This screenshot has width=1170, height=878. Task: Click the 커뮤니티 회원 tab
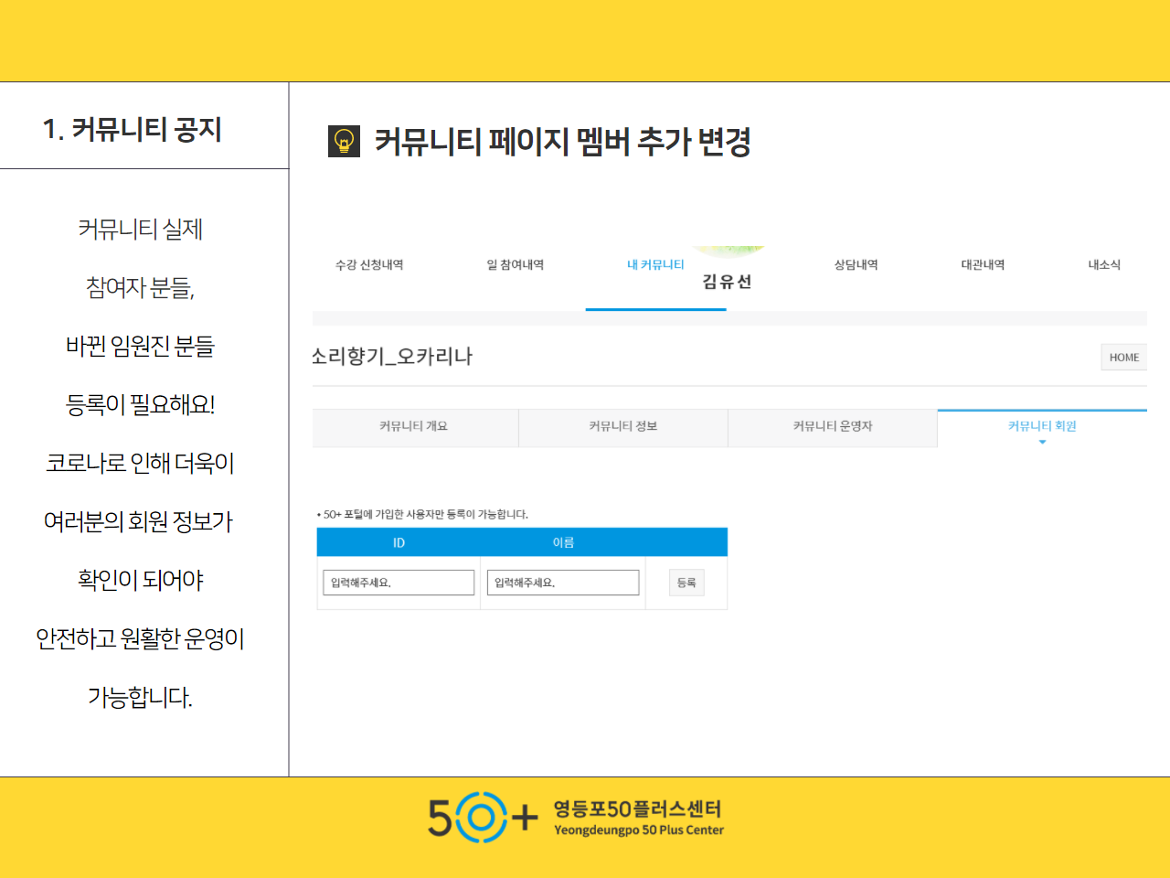pyautogui.click(x=1042, y=425)
